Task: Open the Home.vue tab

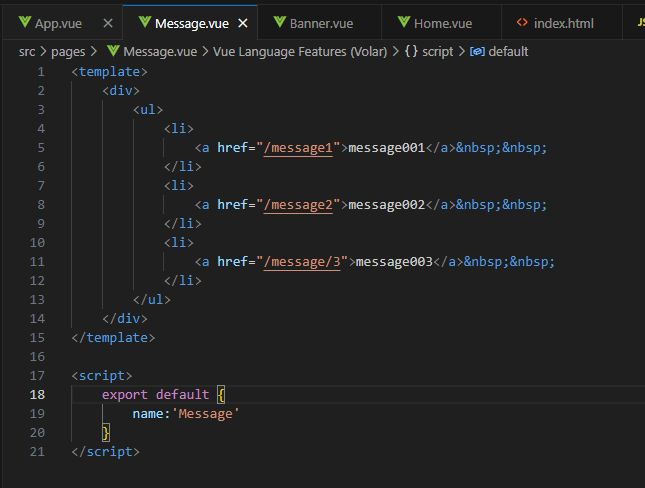Action: pyautogui.click(x=442, y=23)
